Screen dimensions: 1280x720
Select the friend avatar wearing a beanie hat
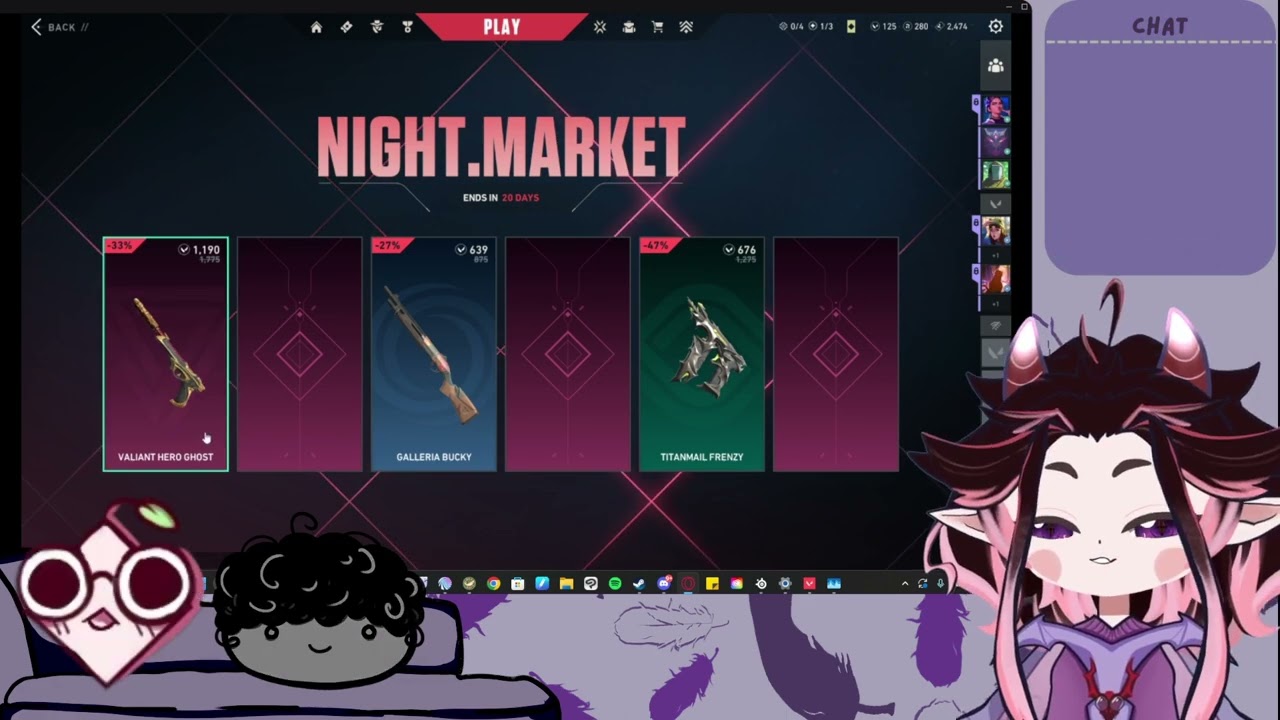point(995,231)
